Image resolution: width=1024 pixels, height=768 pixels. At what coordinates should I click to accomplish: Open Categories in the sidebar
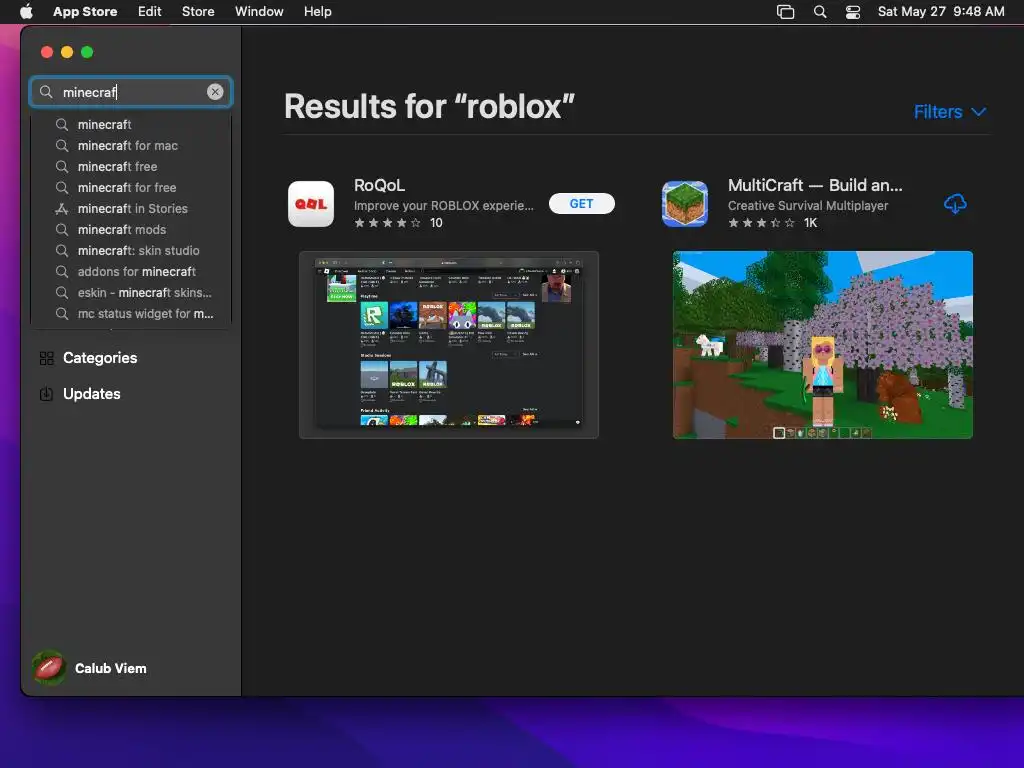100,358
